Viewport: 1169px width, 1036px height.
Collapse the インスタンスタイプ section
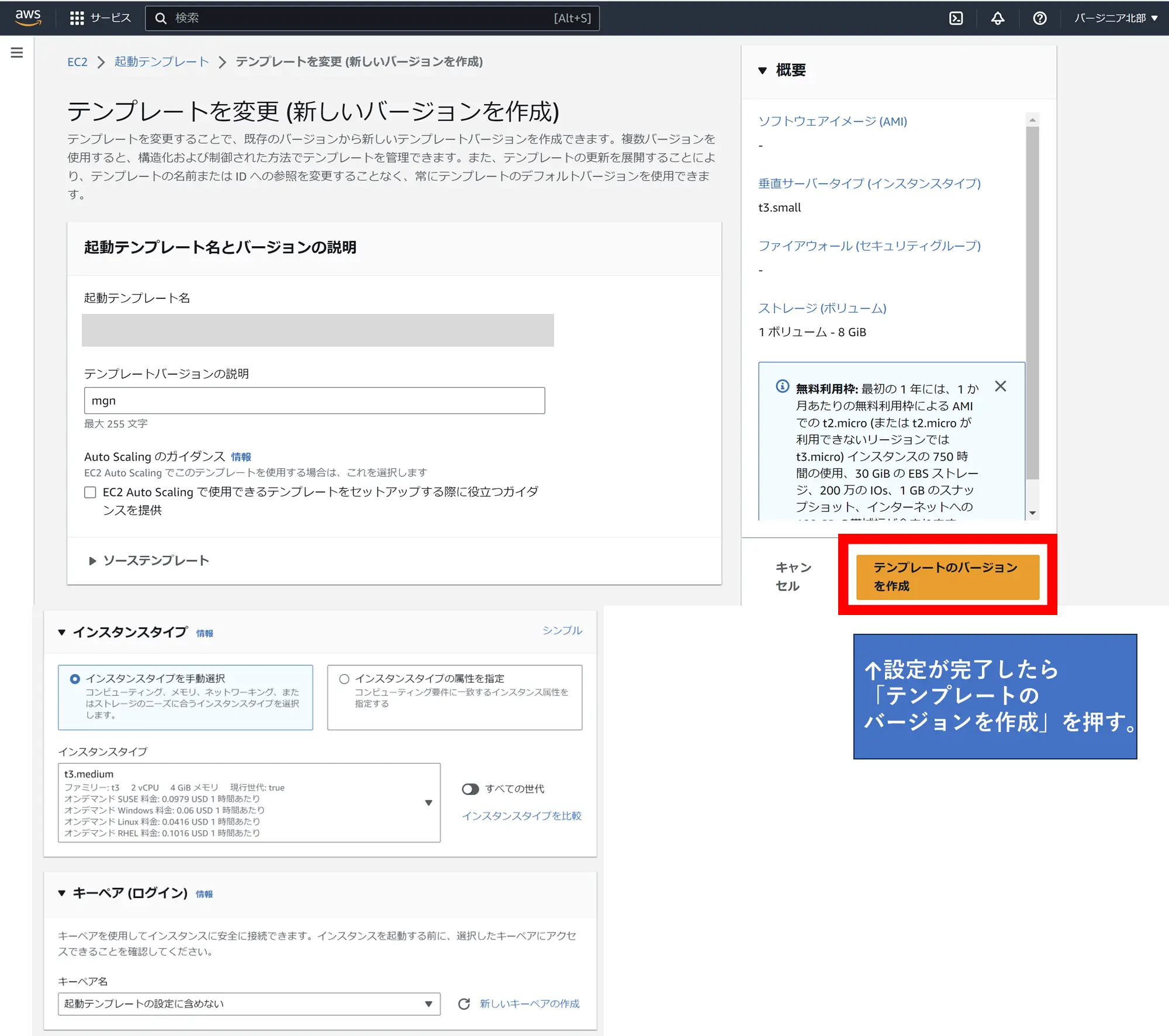[62, 632]
